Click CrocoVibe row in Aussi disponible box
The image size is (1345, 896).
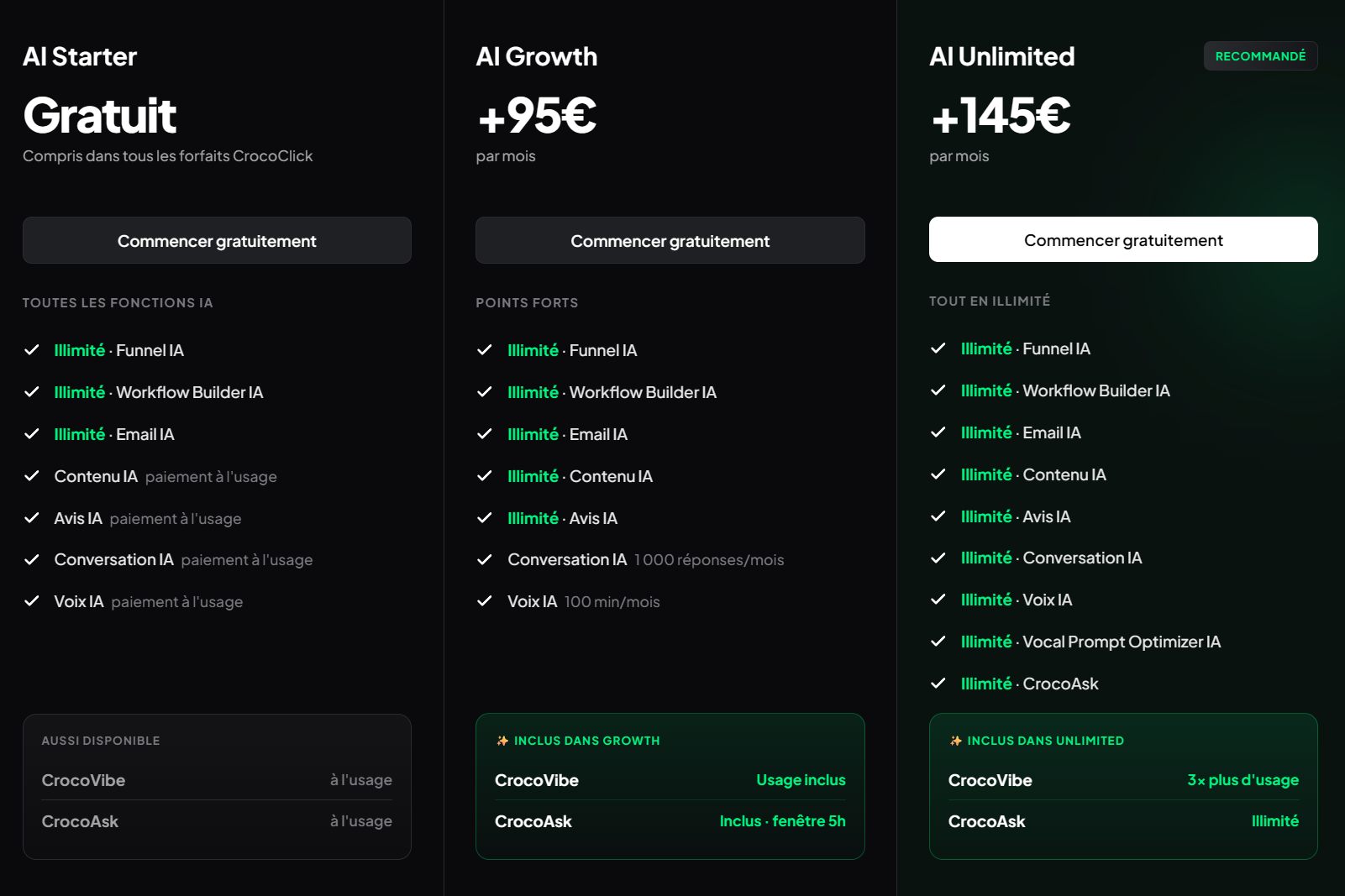[x=217, y=780]
